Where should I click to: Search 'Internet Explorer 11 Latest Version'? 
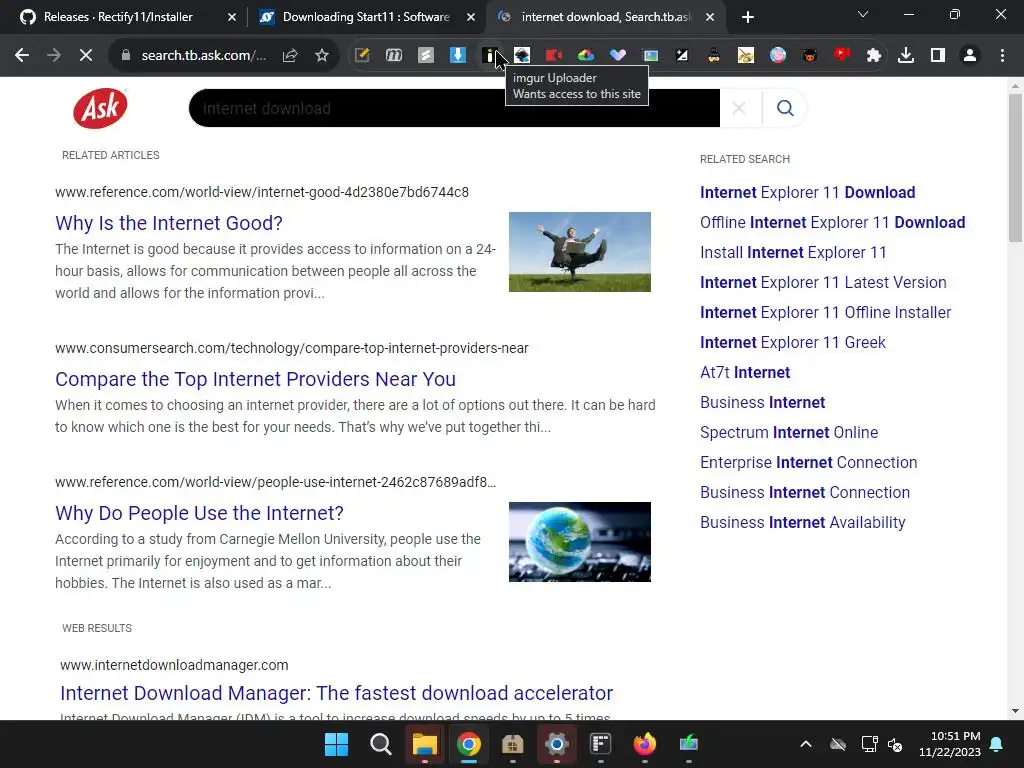click(x=823, y=283)
